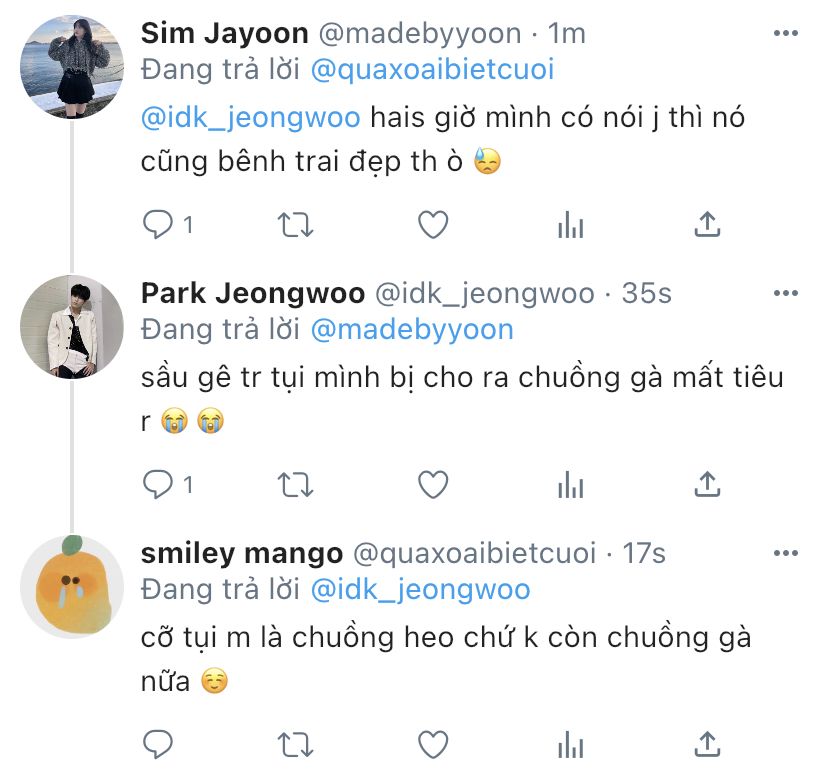Reply to Sim Jayoon's tweet
The height and width of the screenshot is (775, 828).
tap(158, 226)
